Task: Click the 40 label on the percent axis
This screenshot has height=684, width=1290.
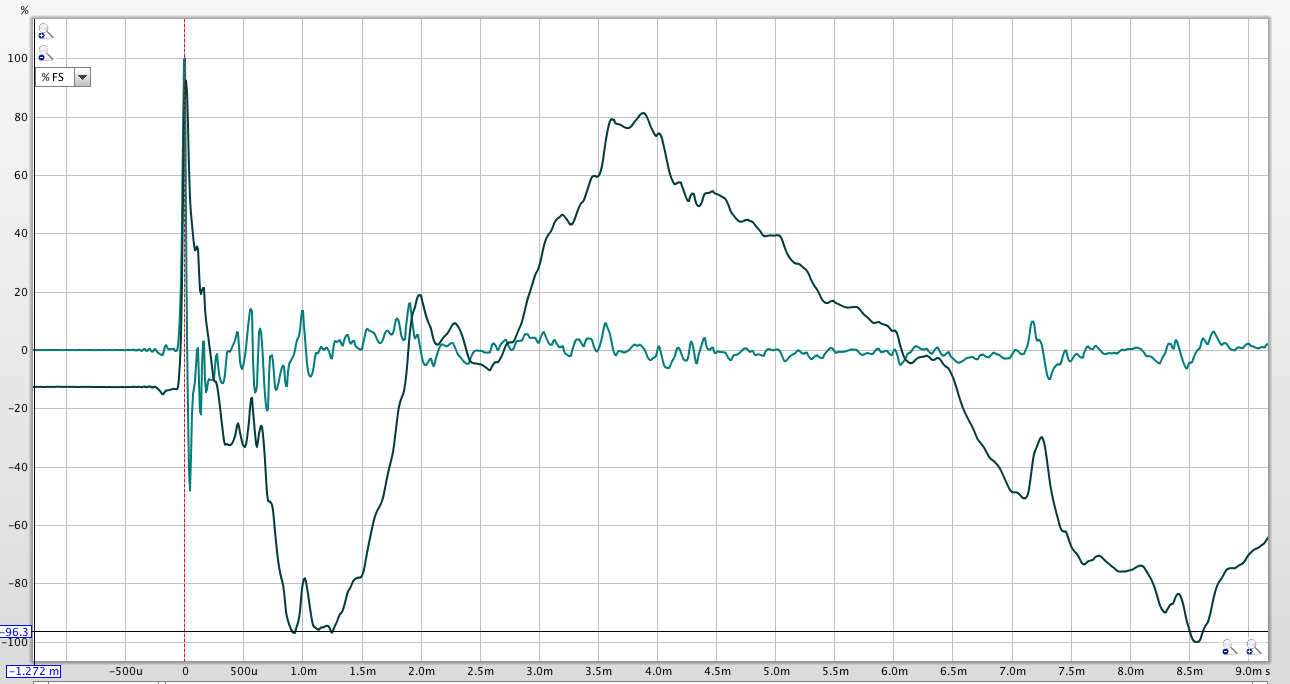Action: click(23, 234)
